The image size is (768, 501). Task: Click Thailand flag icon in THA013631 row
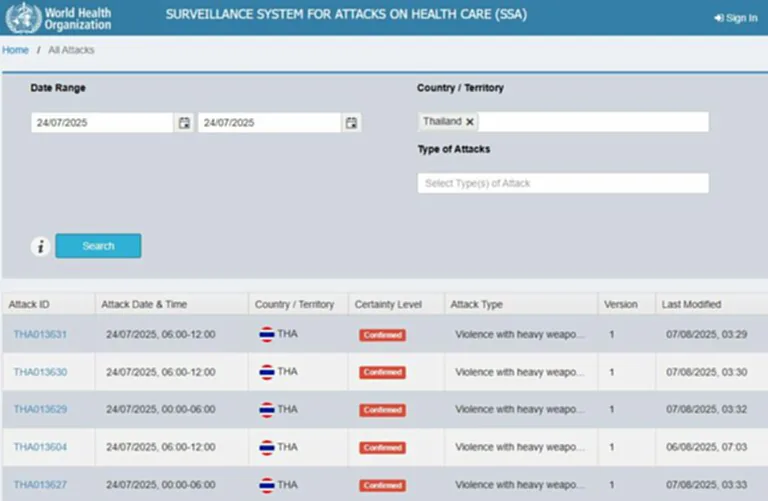pyautogui.click(x=266, y=334)
